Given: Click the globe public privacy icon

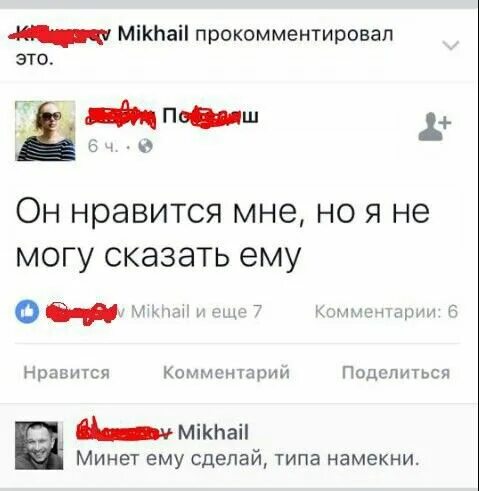Looking at the screenshot, I should [x=146, y=146].
